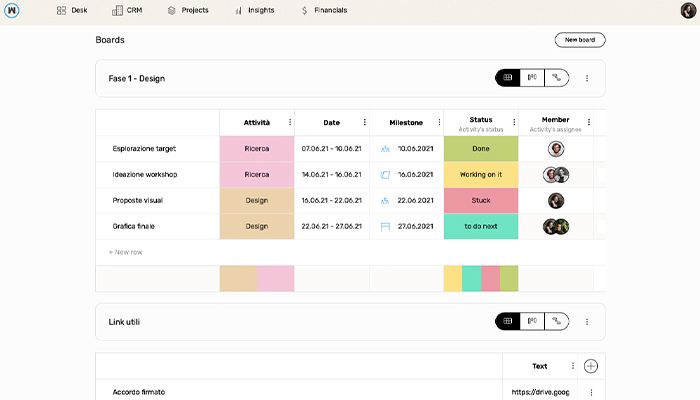Open the Insights menu
The width and height of the screenshot is (700, 400).
(x=254, y=10)
